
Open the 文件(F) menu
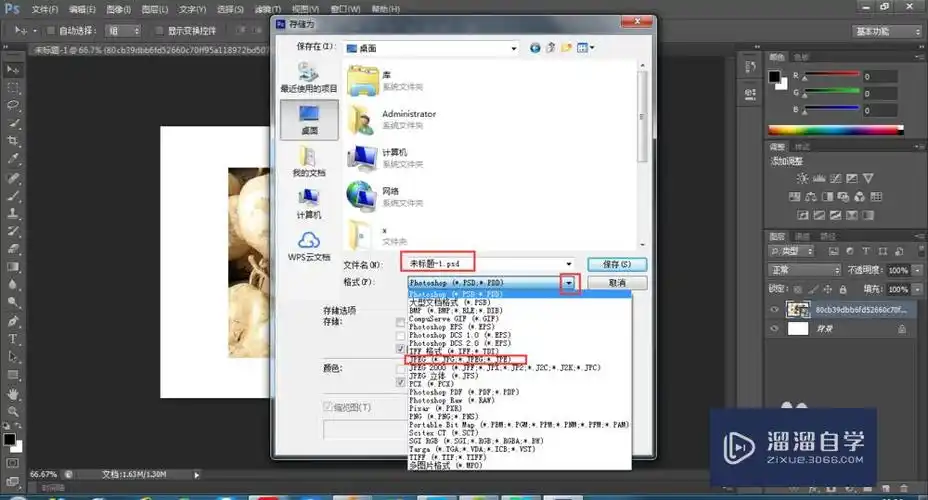(x=44, y=9)
